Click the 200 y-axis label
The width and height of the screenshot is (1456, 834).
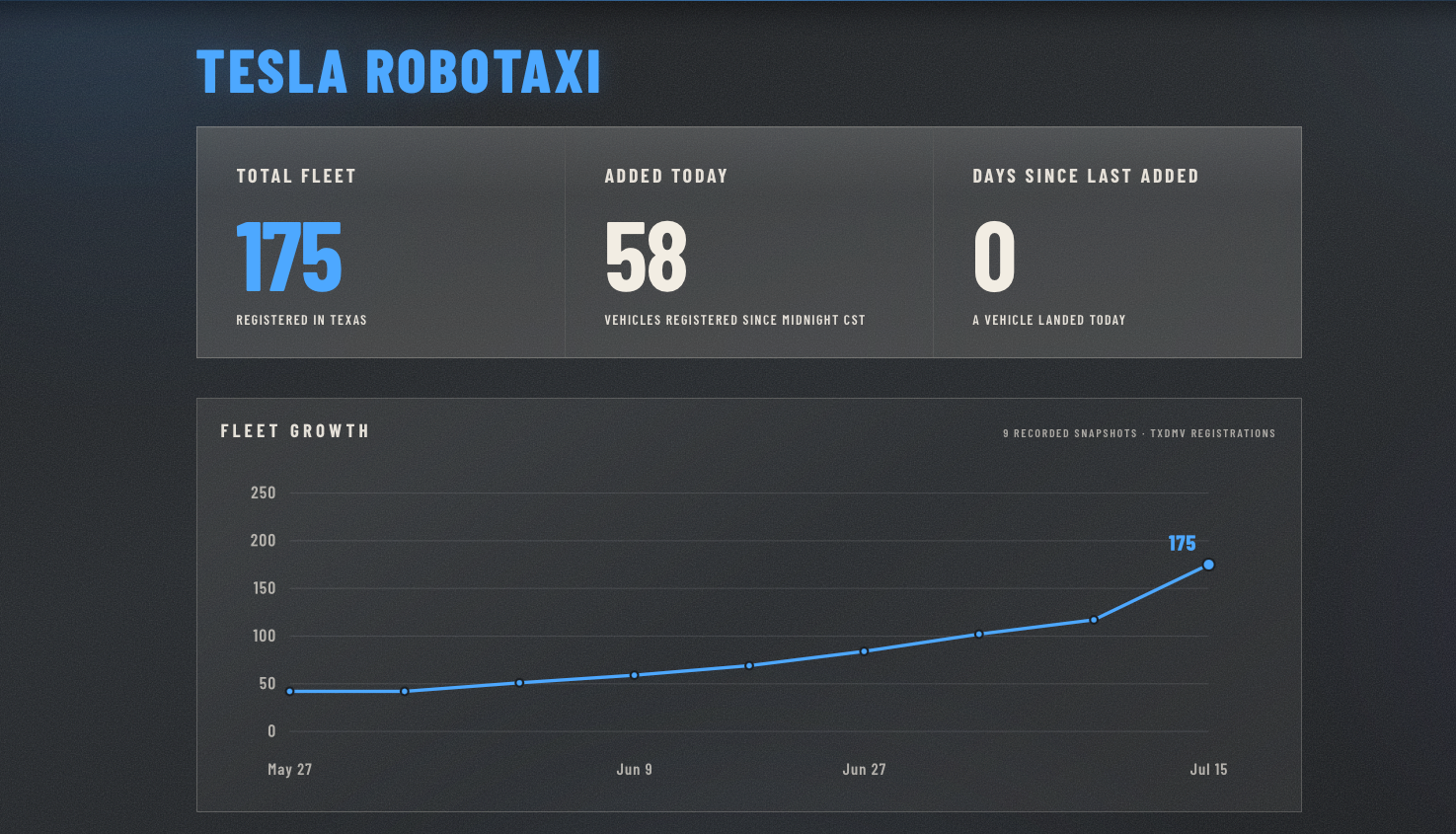264,541
